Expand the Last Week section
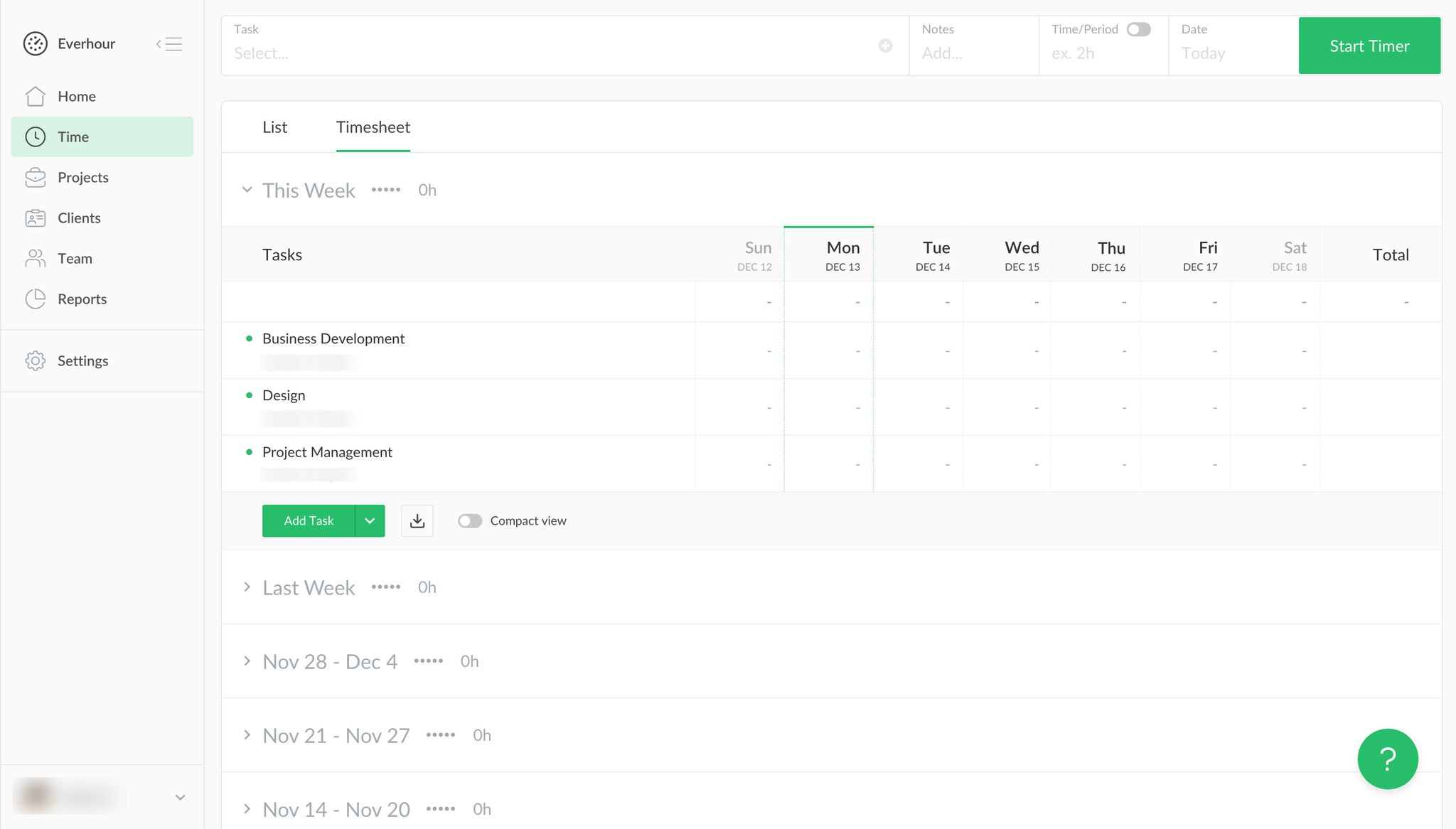1456x829 pixels. [247, 587]
